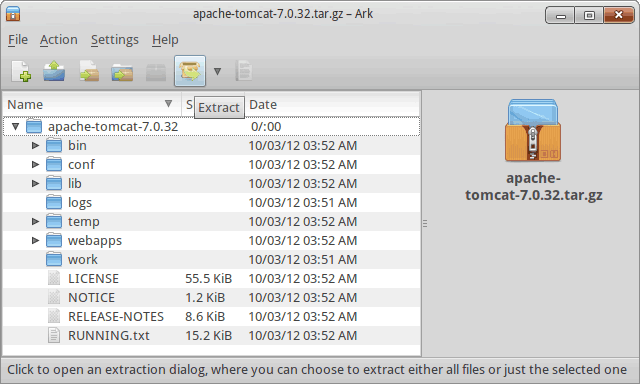Click the logs date 10/03/12 03:51 AM
This screenshot has height=384, width=640.
tap(303, 202)
